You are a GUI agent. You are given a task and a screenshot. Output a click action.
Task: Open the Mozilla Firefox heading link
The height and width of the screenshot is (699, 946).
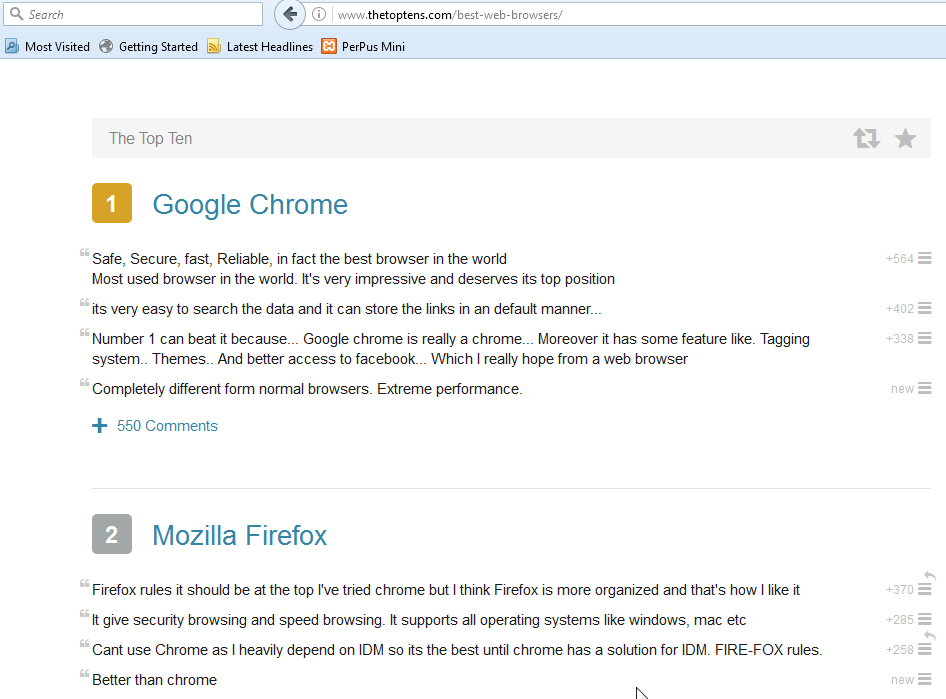(240, 536)
